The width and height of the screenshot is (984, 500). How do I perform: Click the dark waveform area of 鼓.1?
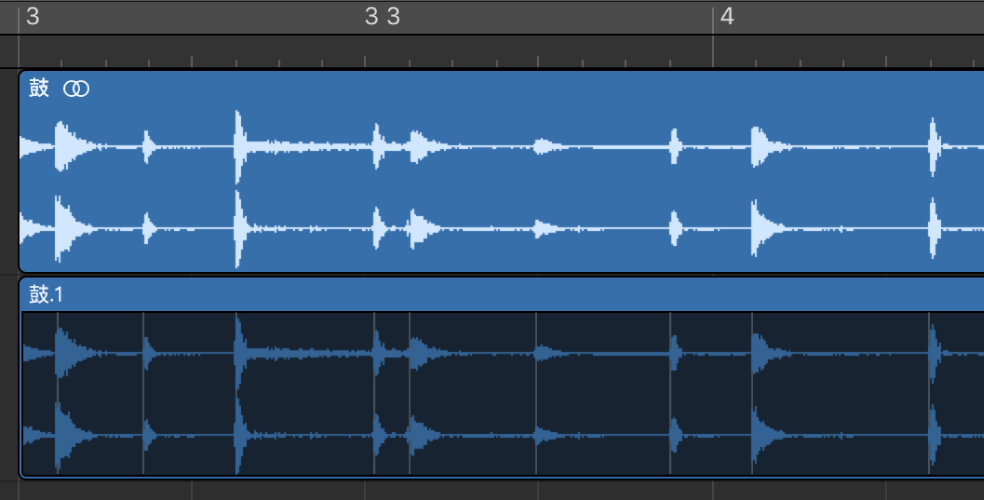(x=503, y=393)
